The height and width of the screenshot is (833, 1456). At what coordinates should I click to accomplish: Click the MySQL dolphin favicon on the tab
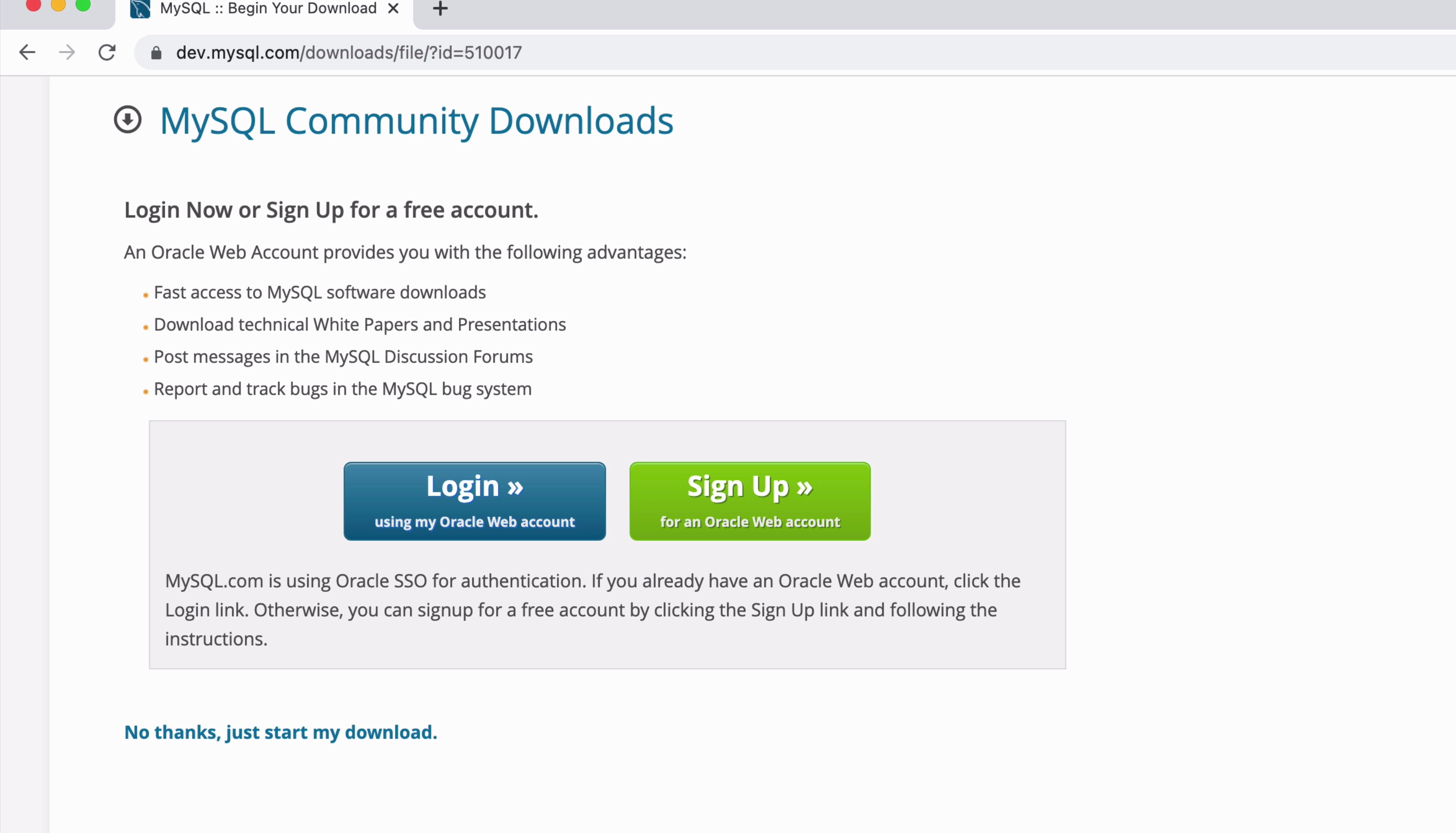click(x=140, y=9)
